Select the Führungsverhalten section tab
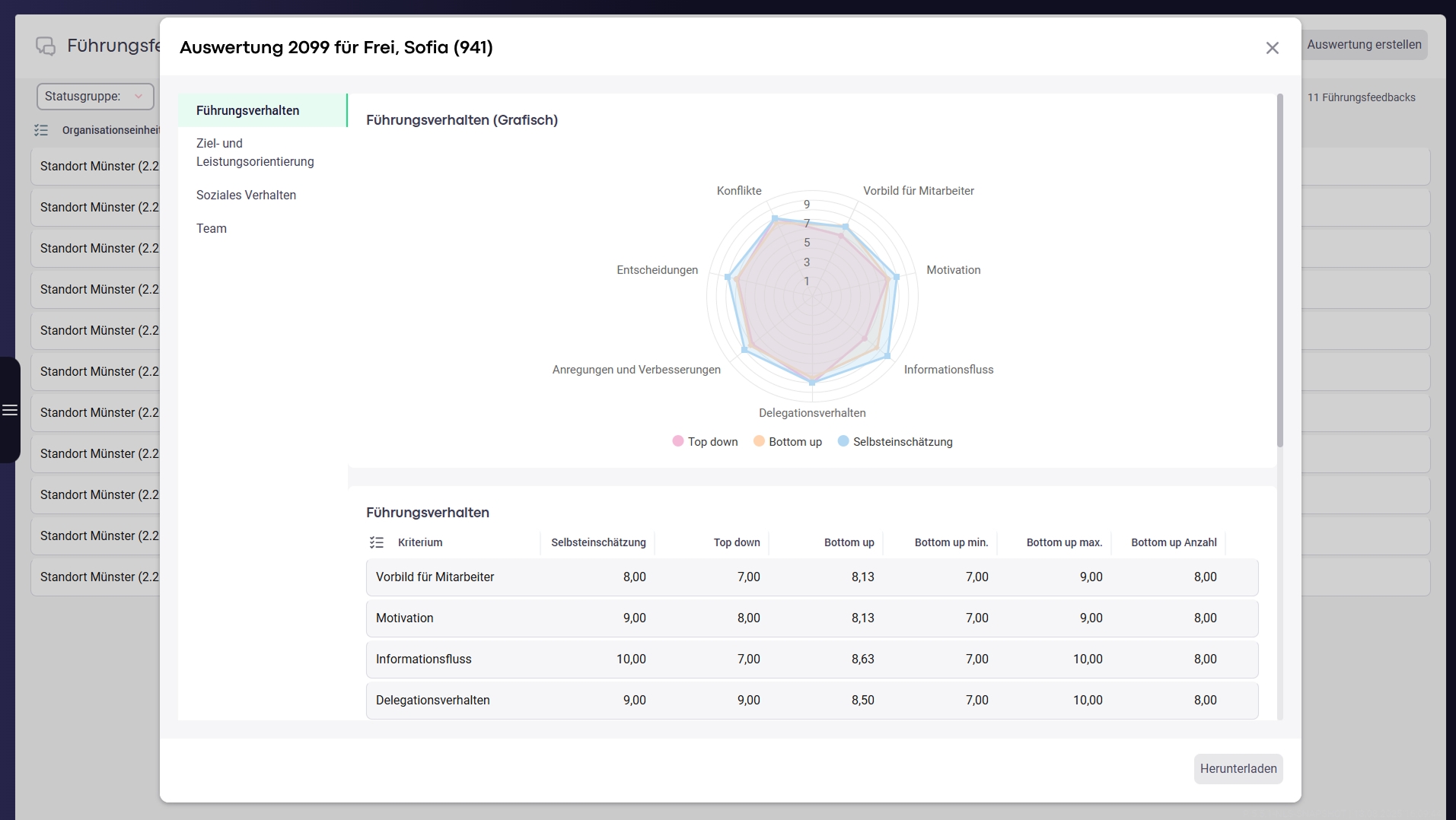Image resolution: width=1456 pixels, height=820 pixels. click(248, 110)
